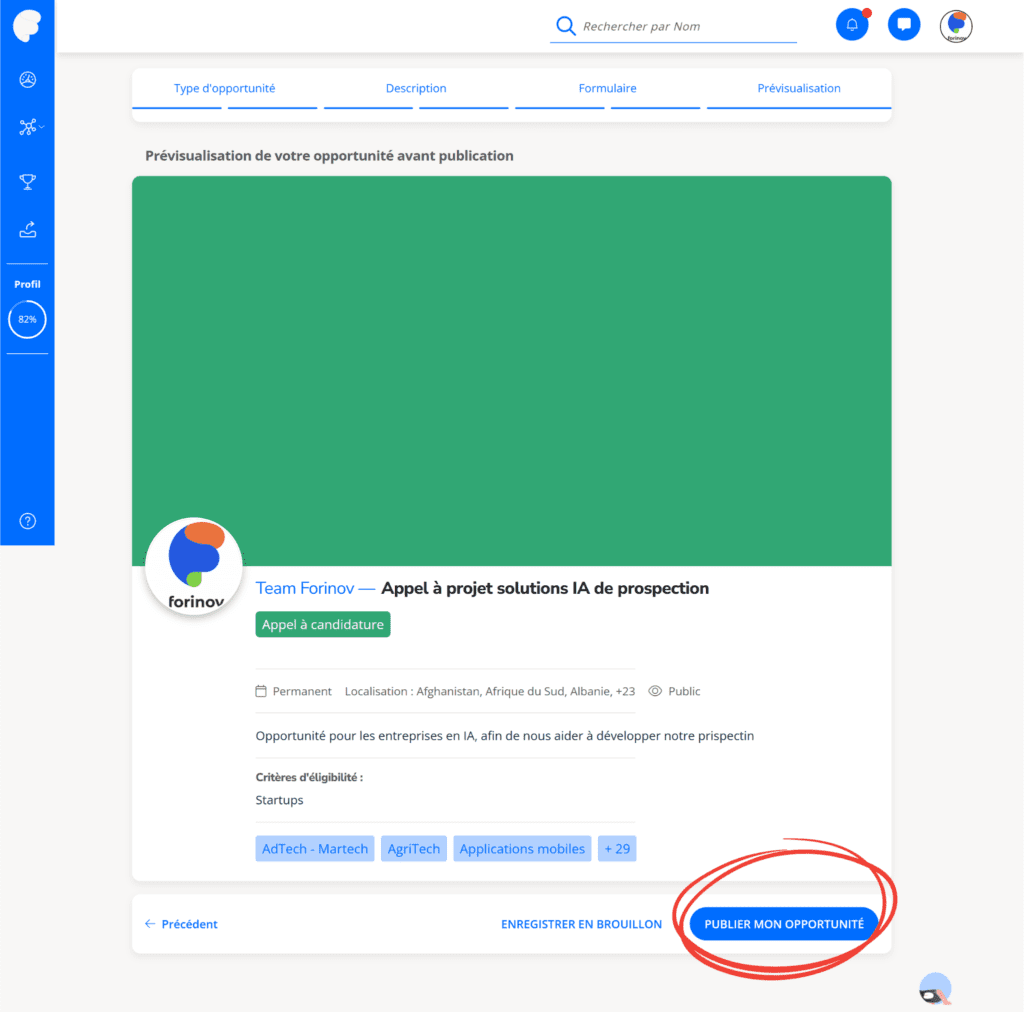This screenshot has width=1024, height=1012.
Task: Click the search magnifier icon
Action: point(566,26)
